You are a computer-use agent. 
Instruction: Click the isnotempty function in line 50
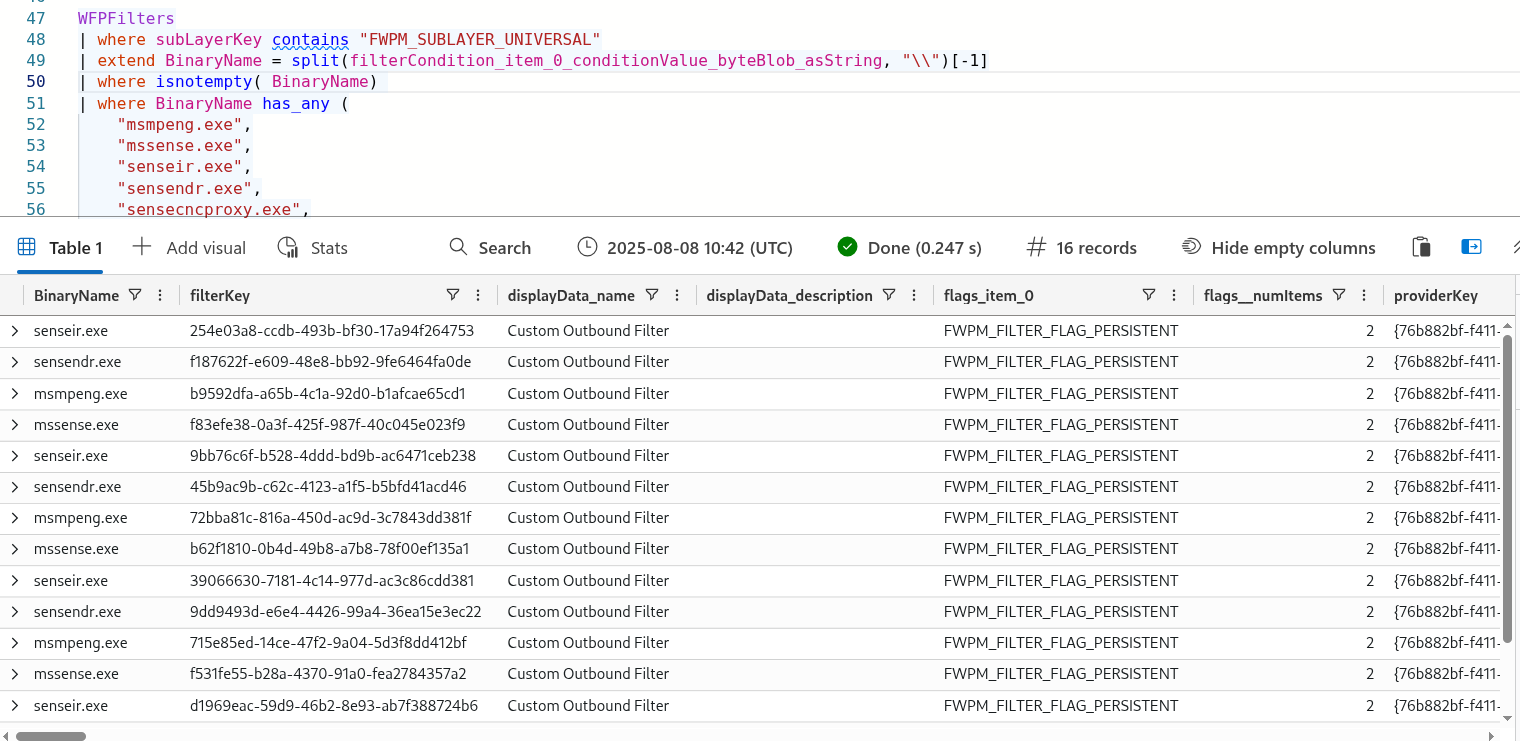(204, 81)
